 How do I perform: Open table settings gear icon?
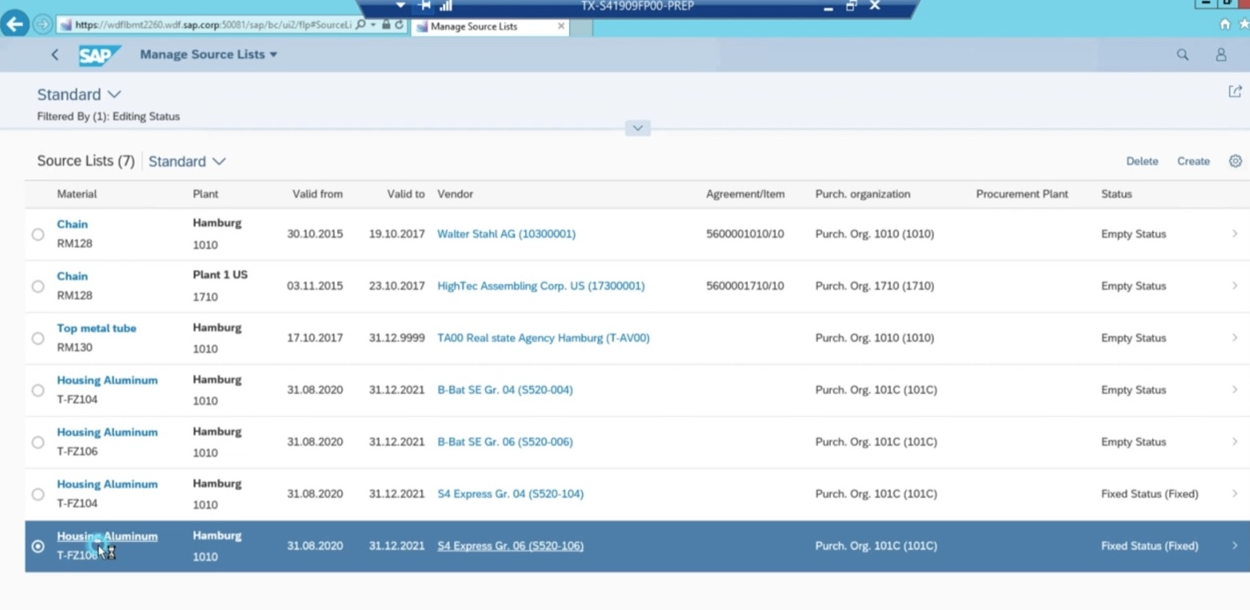pos(1235,161)
